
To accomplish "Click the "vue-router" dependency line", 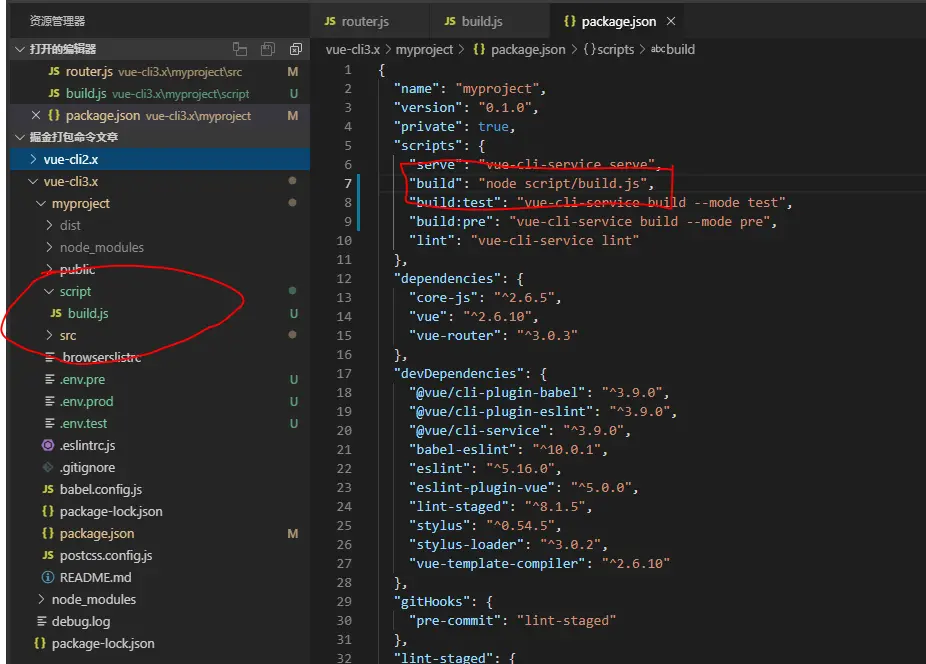I will click(x=493, y=336).
